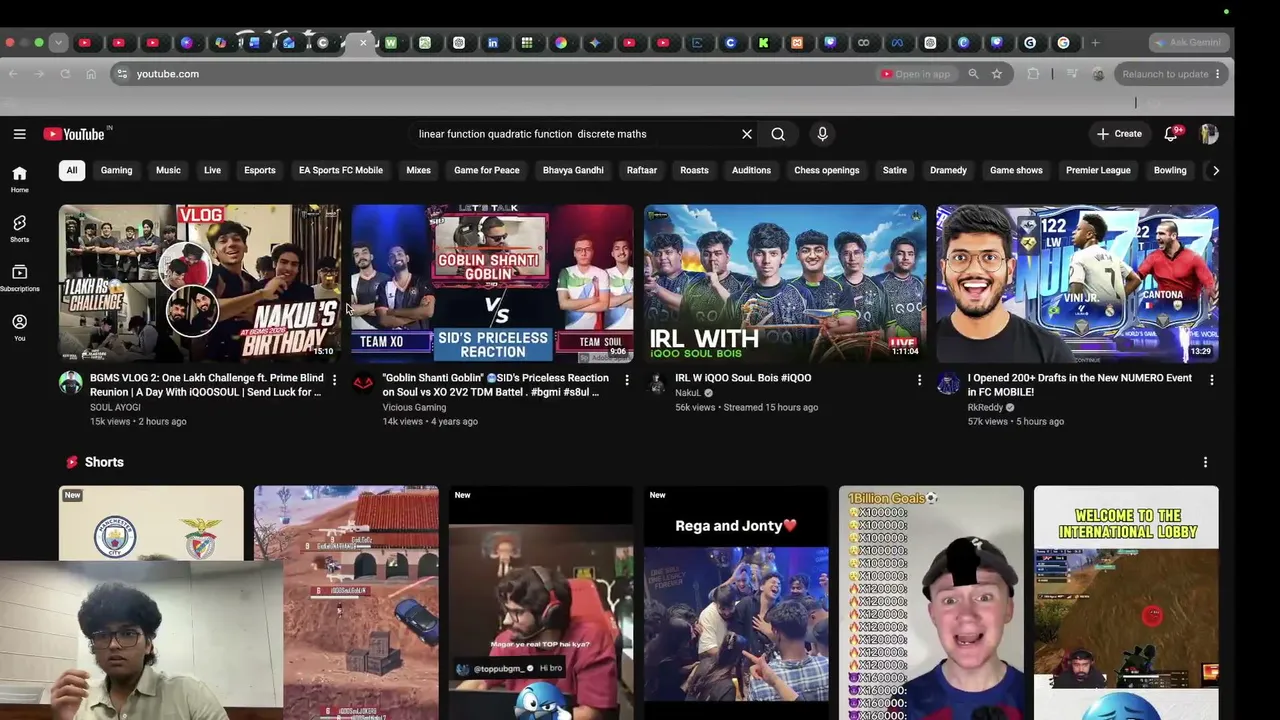Open the NakuL channel name link

coord(688,393)
